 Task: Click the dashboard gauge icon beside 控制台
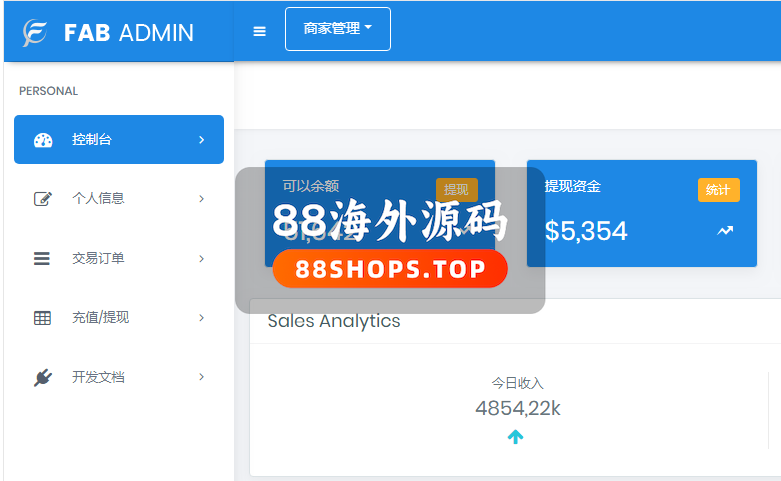(x=43, y=140)
